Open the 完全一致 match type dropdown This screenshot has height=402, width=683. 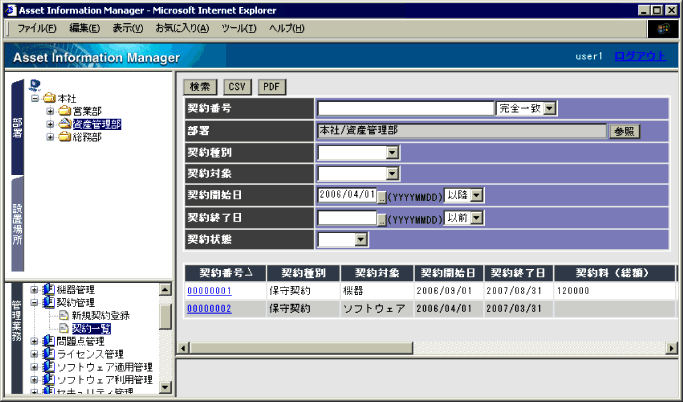[x=550, y=108]
